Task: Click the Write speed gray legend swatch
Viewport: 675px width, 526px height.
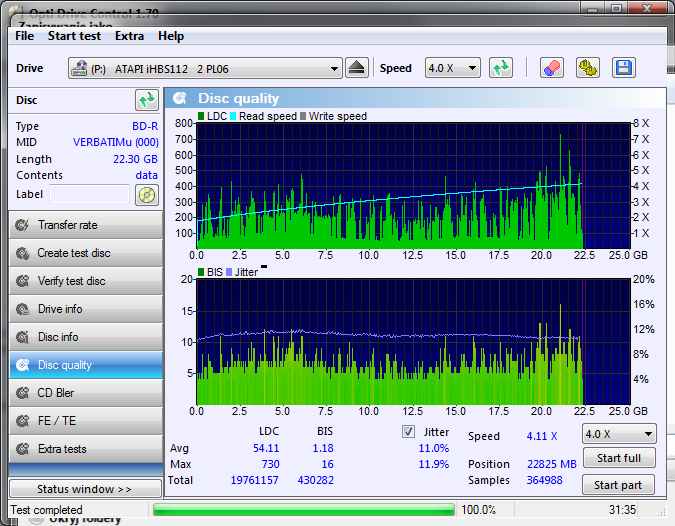Action: [x=303, y=116]
